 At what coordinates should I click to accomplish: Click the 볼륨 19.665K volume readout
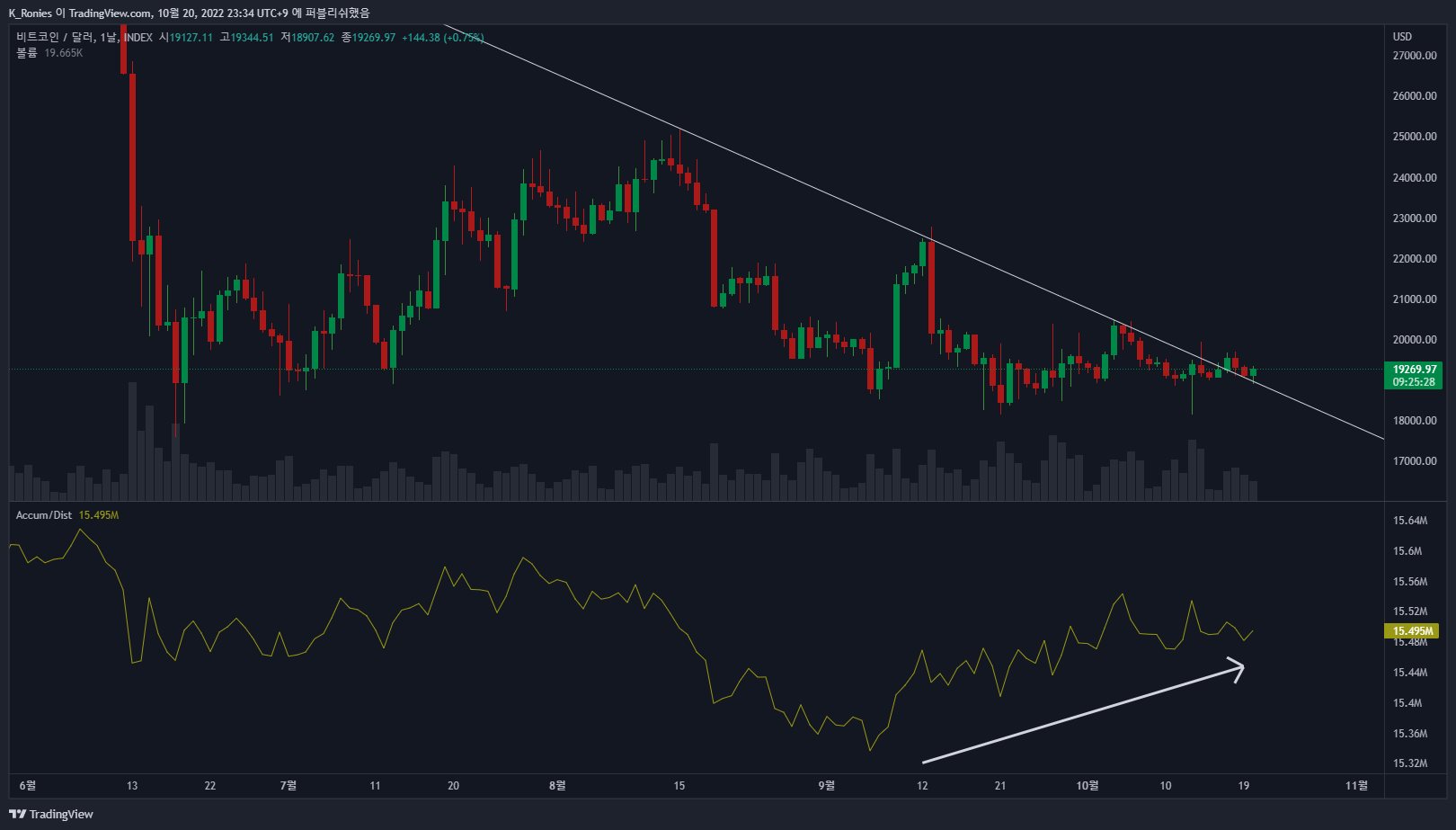click(49, 53)
